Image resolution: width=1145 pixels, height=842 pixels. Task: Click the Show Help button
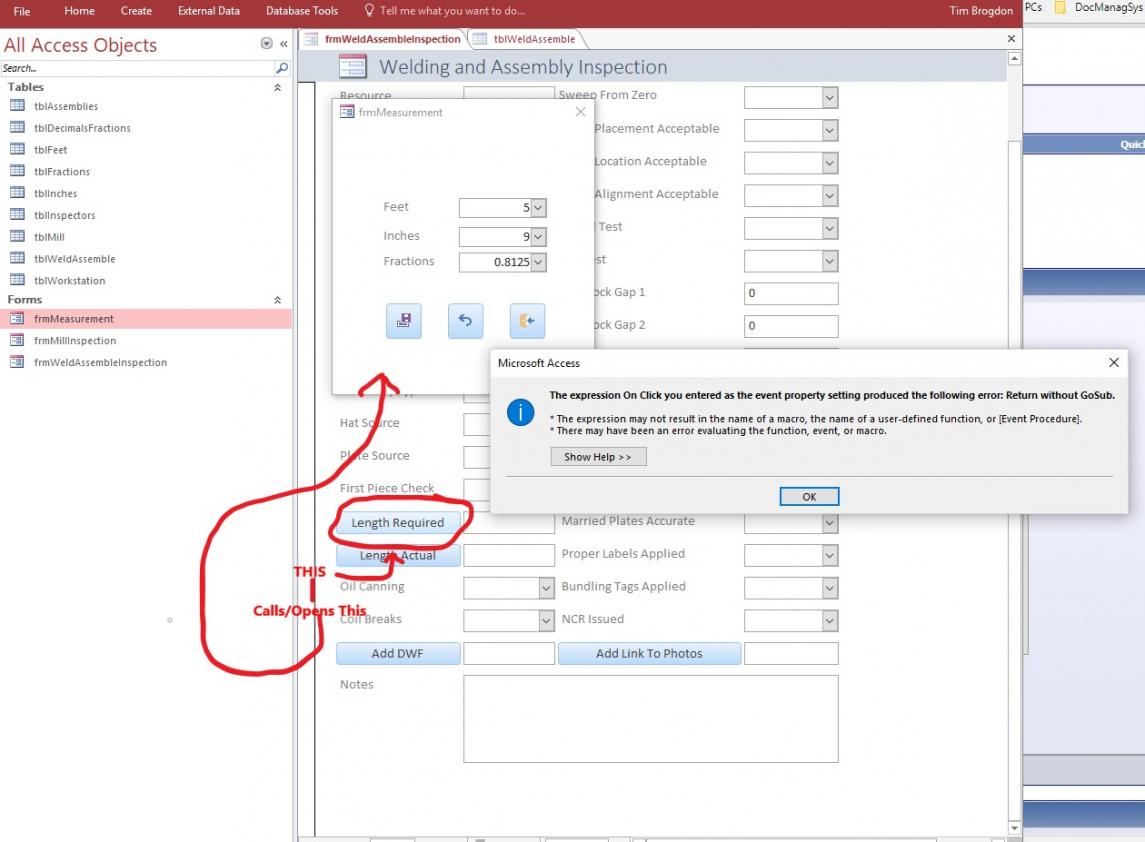[598, 457]
